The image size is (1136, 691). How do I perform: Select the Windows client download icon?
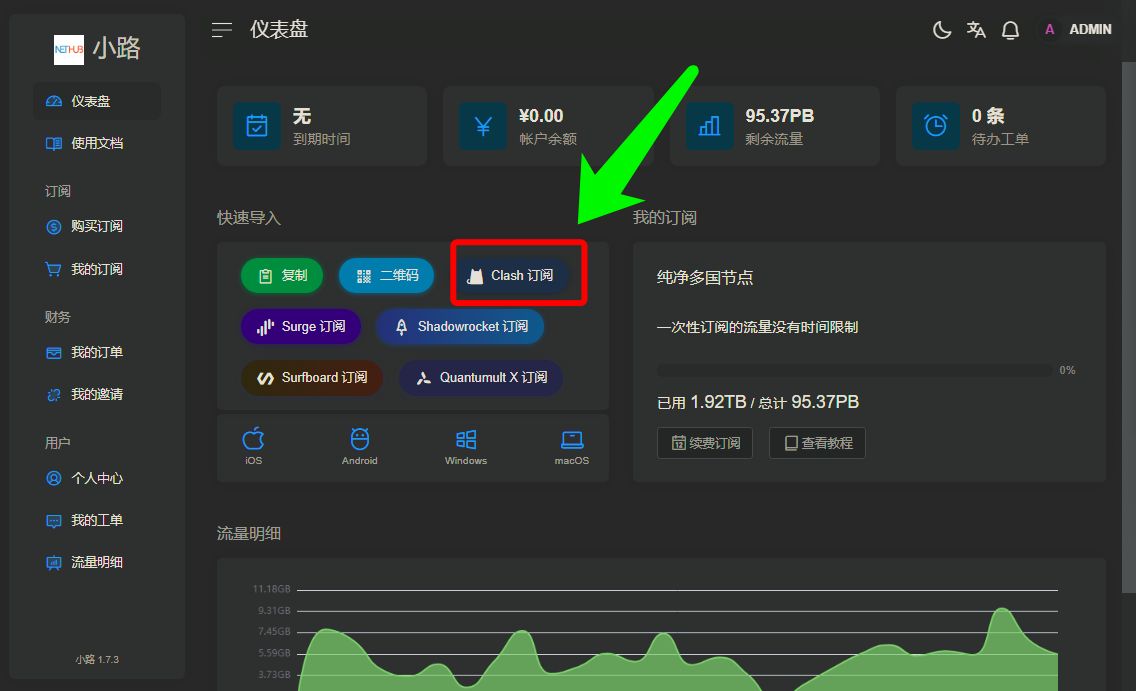466,446
